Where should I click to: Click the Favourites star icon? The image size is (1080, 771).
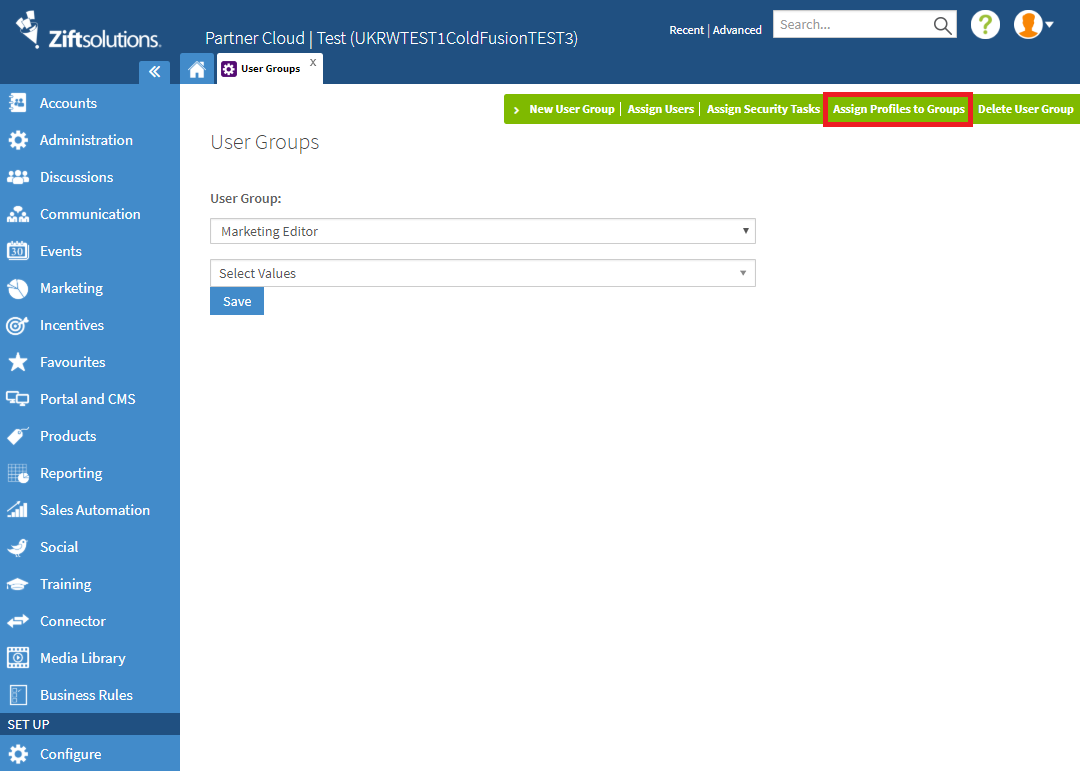18,362
